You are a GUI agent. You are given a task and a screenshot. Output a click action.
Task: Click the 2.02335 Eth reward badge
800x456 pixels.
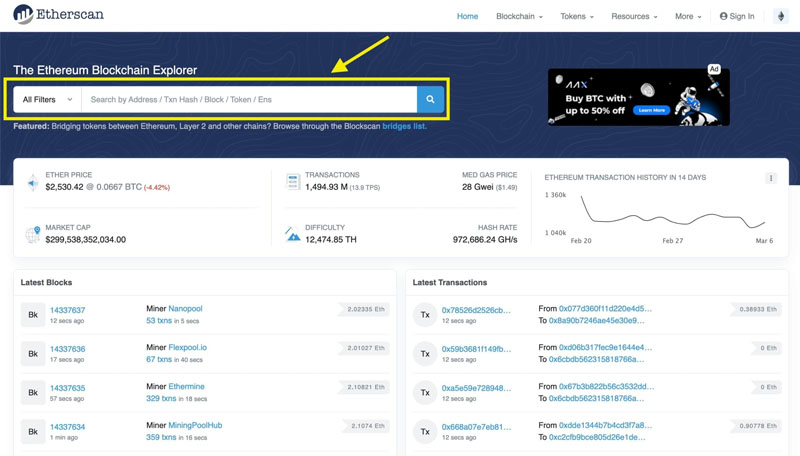click(x=366, y=309)
